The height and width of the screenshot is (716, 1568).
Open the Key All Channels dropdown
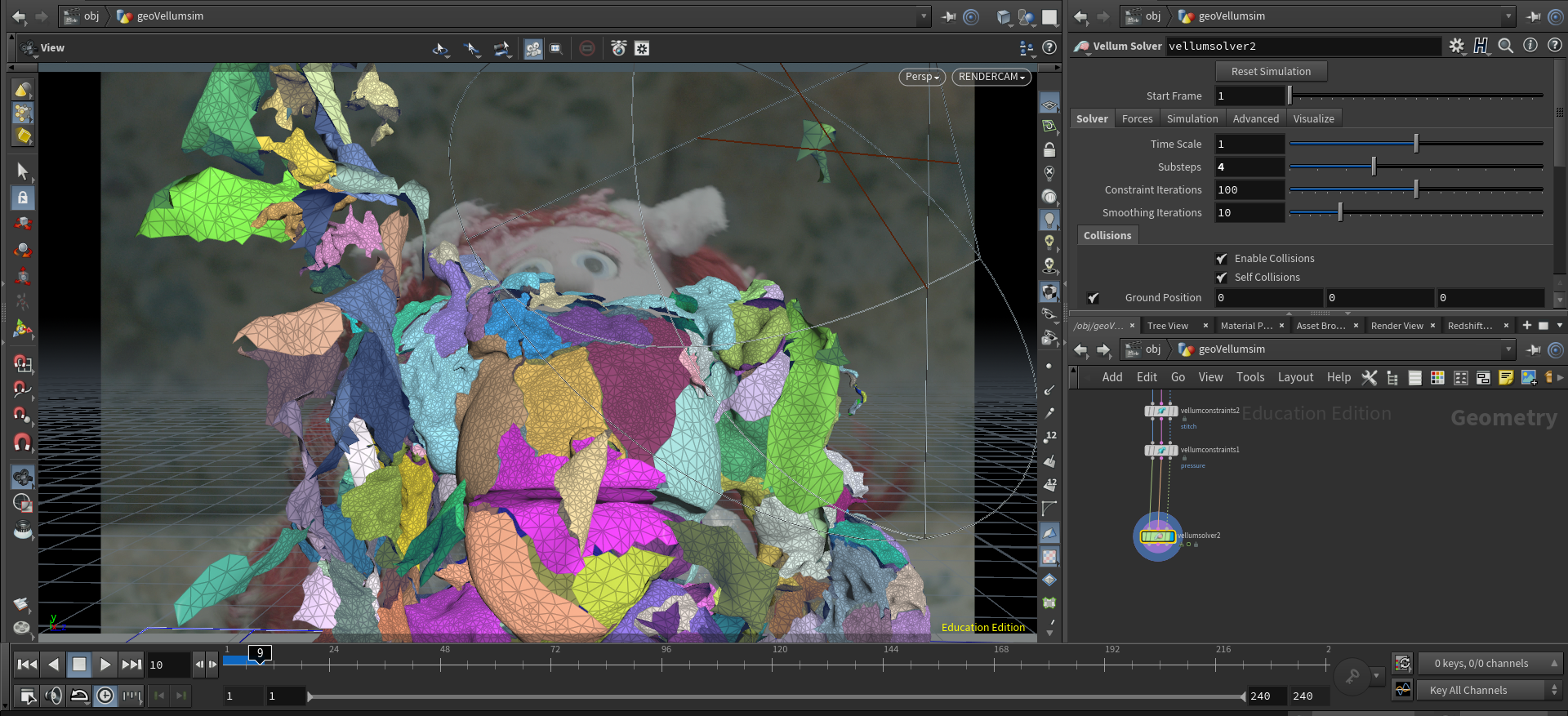1490,691
